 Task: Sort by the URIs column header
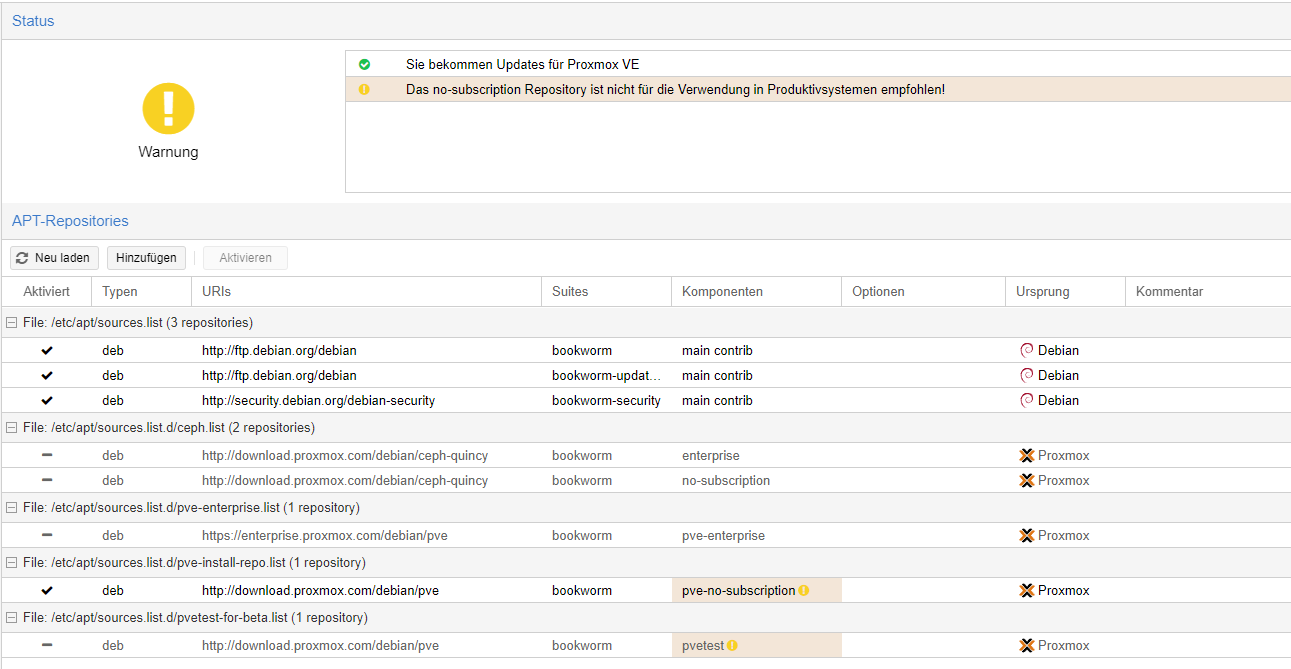(217, 292)
